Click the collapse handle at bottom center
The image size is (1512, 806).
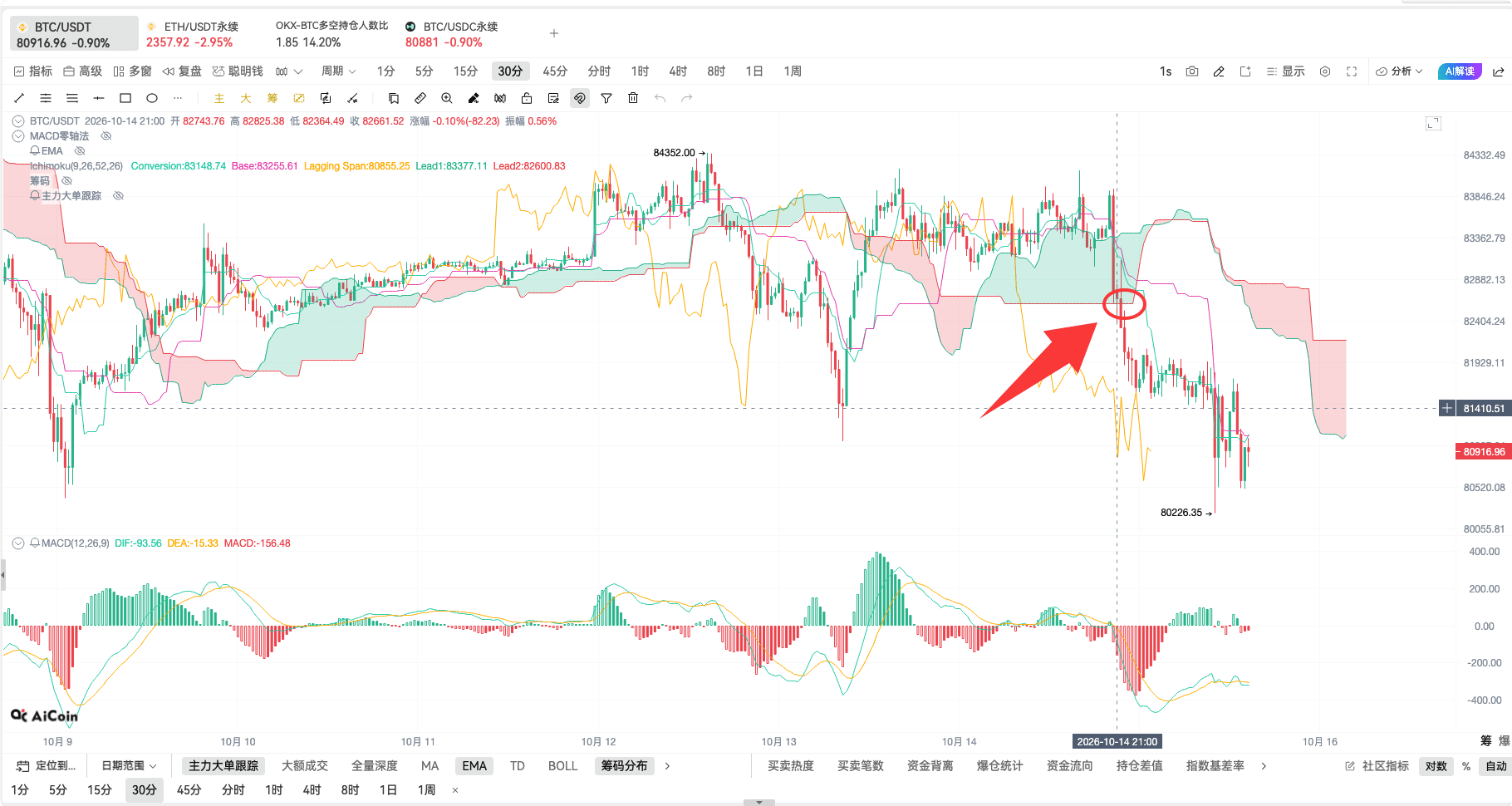(758, 803)
